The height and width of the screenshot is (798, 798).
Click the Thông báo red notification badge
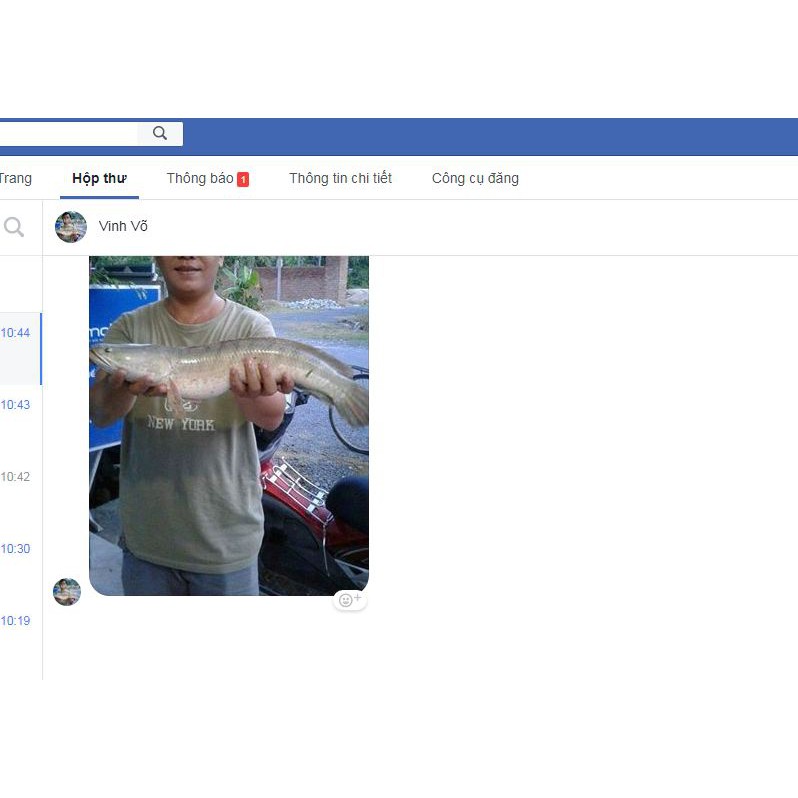(x=243, y=180)
